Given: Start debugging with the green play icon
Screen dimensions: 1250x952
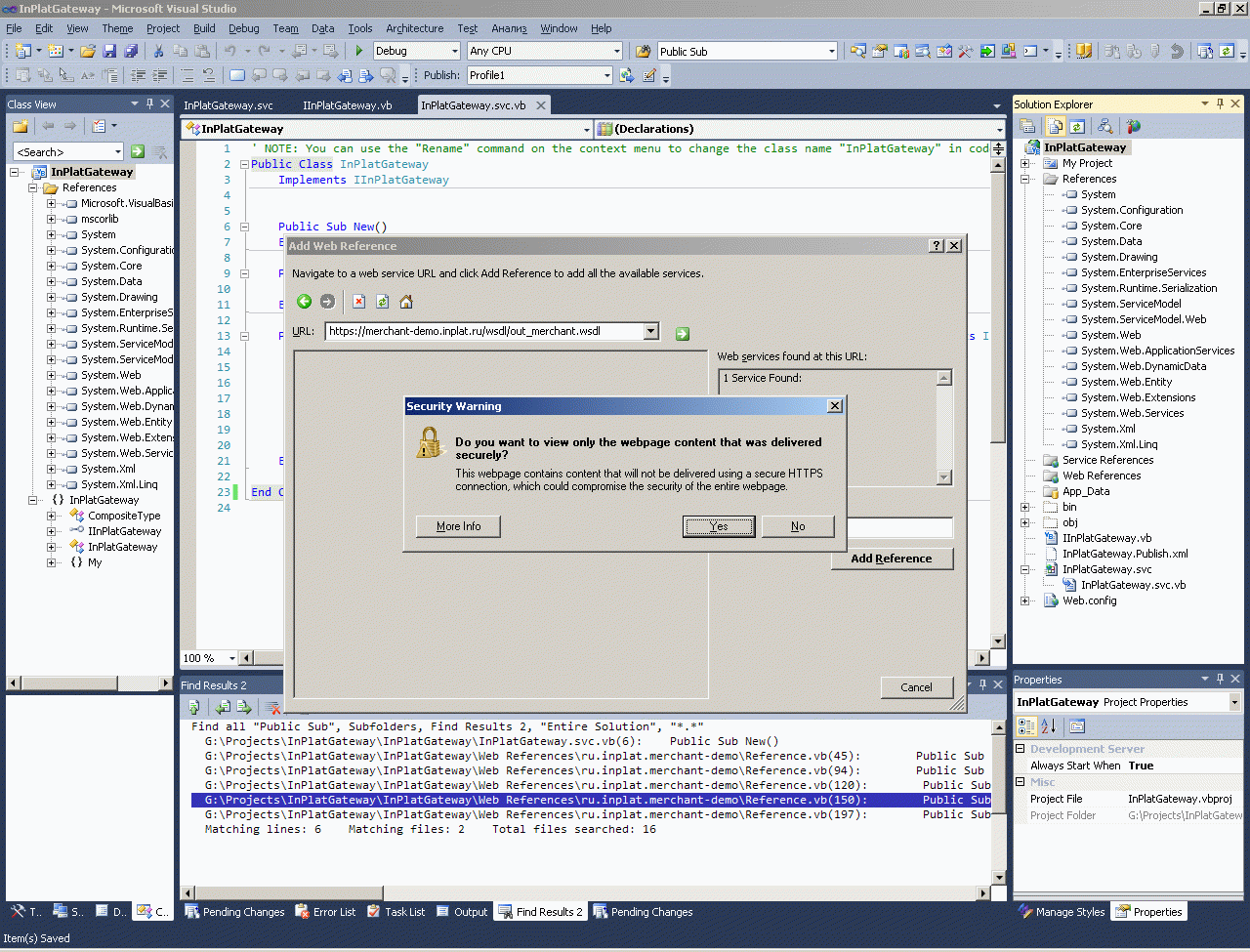Looking at the screenshot, I should tap(359, 51).
